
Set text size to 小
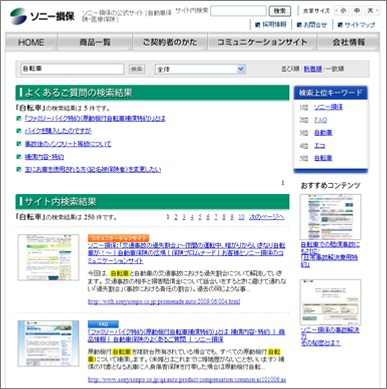point(343,11)
